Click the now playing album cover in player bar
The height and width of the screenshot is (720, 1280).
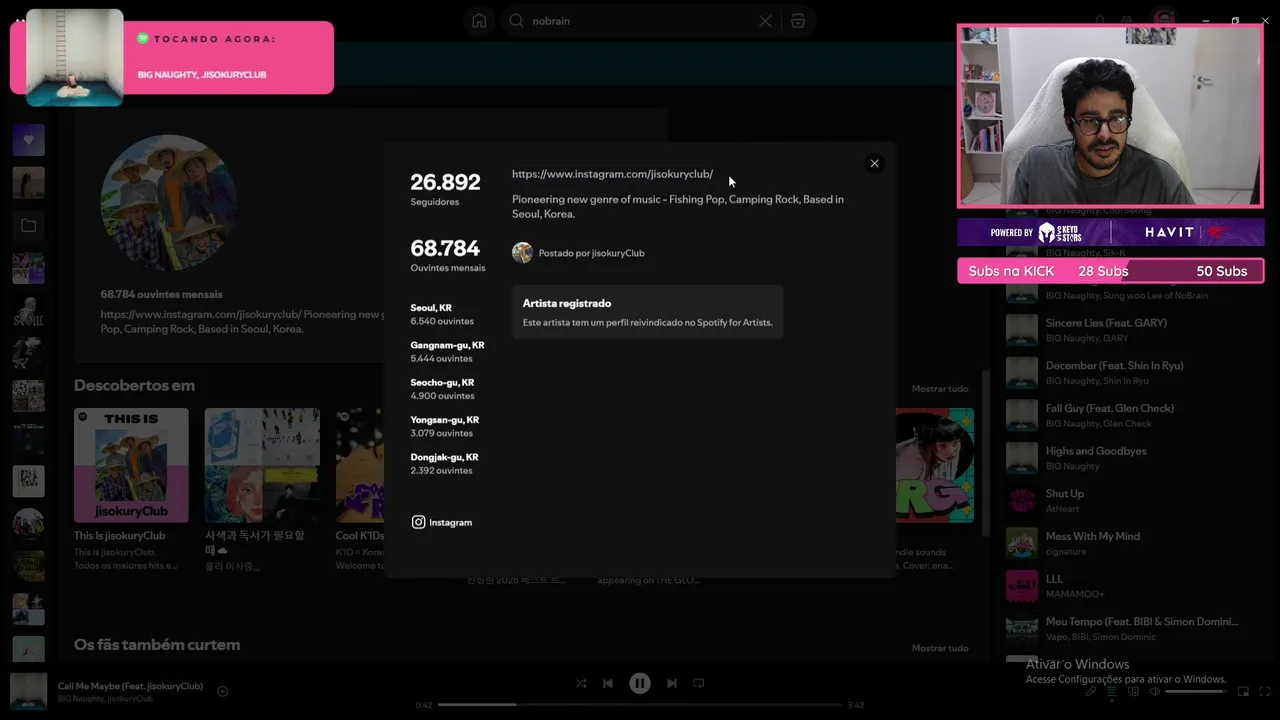pos(28,691)
